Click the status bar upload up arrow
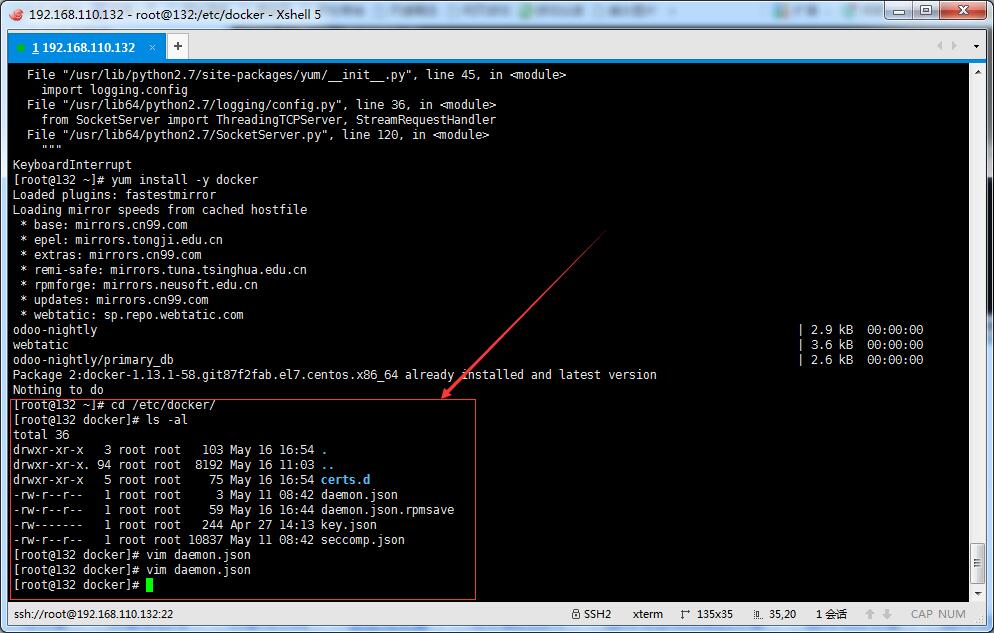 (x=870, y=614)
